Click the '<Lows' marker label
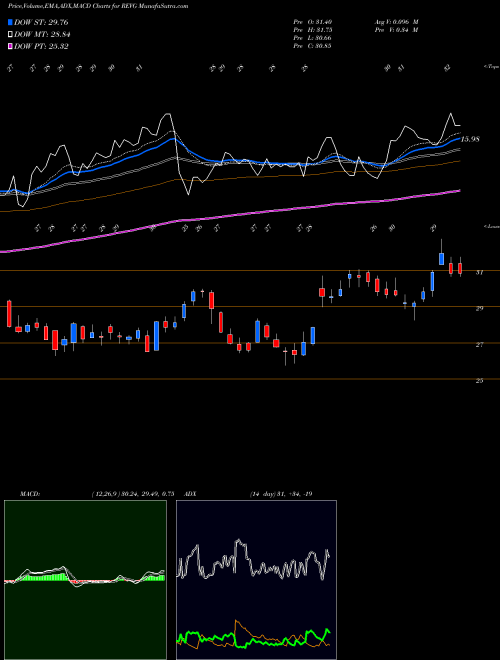 click(x=491, y=226)
